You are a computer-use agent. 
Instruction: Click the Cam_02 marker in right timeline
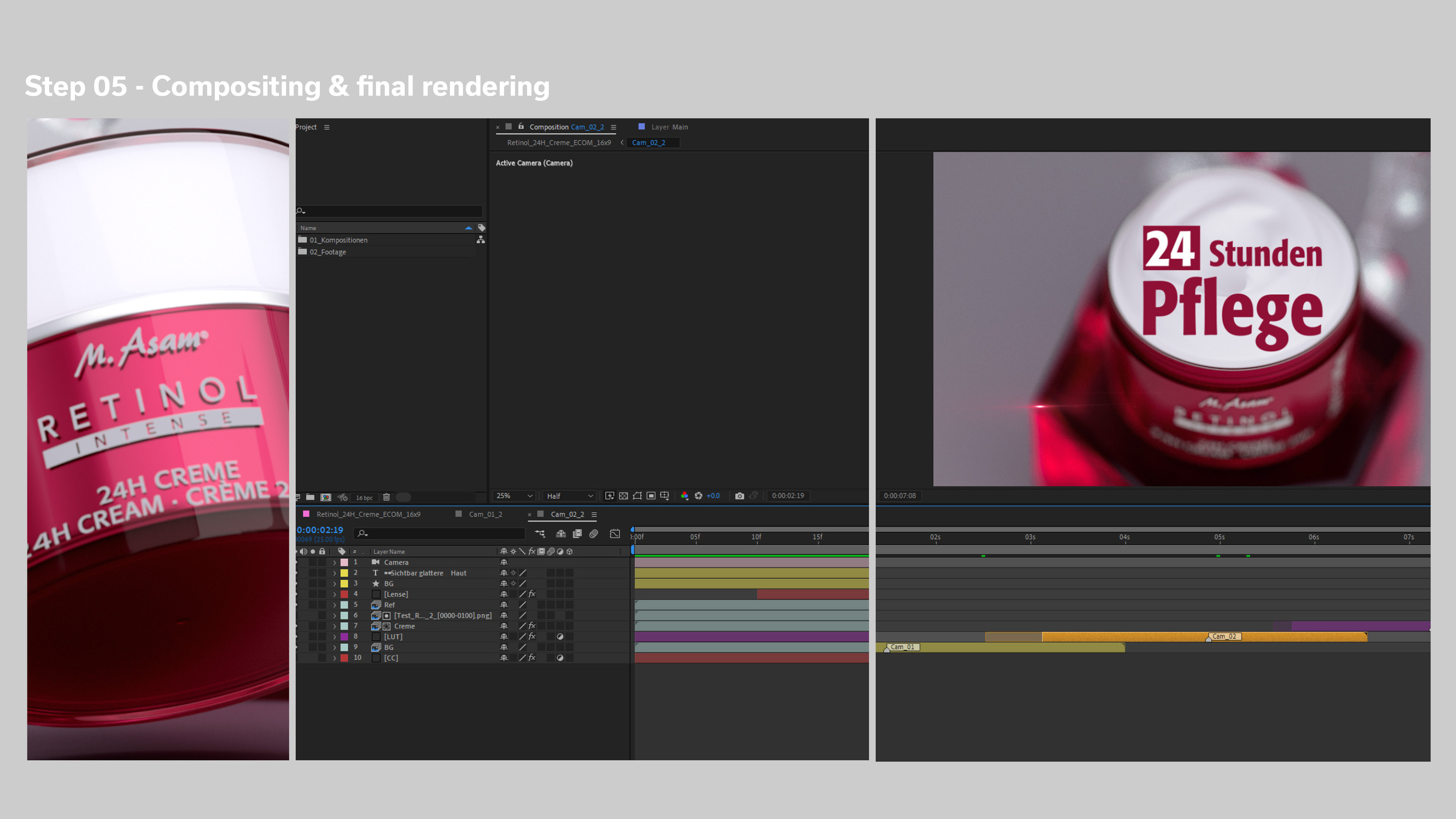[x=1224, y=637]
